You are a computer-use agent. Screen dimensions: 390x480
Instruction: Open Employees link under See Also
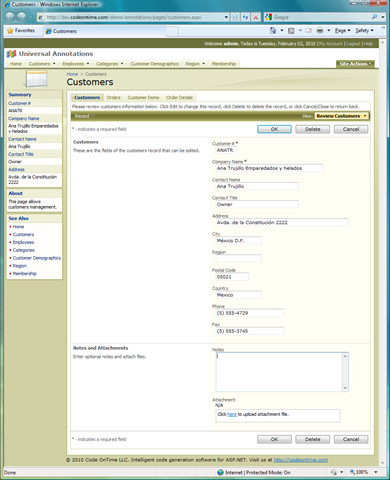pos(23,242)
